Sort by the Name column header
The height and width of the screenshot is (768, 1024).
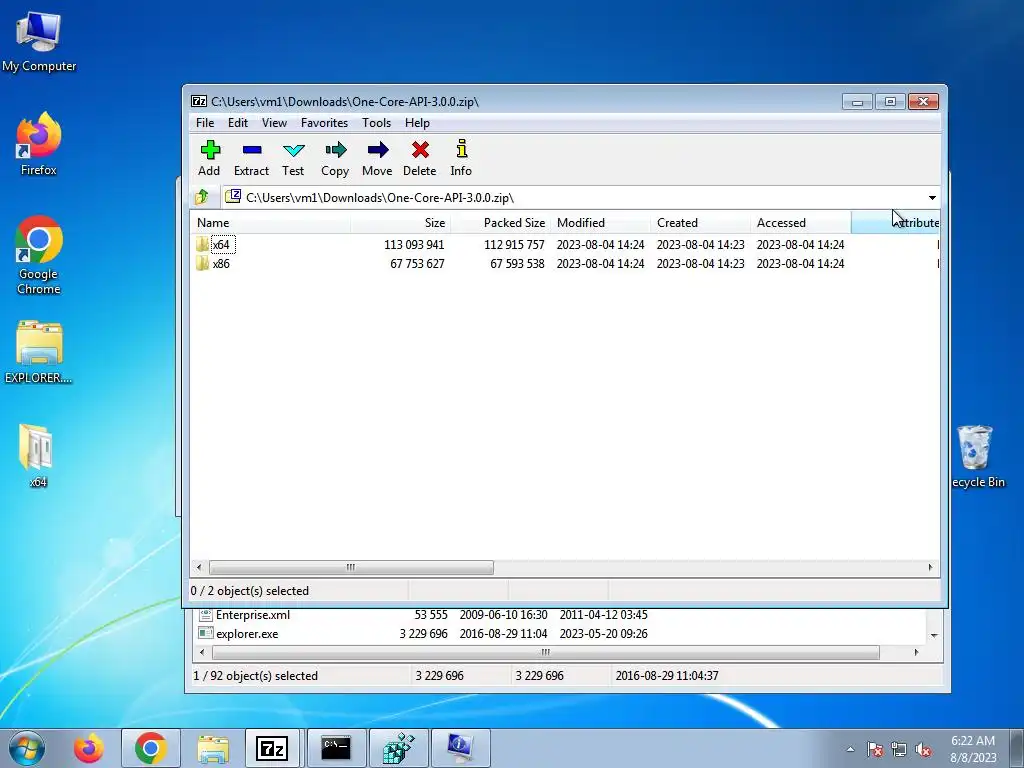pos(270,223)
